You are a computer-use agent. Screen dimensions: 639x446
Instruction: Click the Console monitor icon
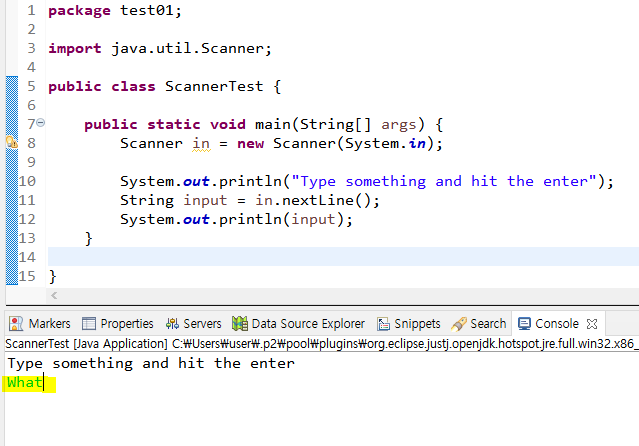click(524, 324)
